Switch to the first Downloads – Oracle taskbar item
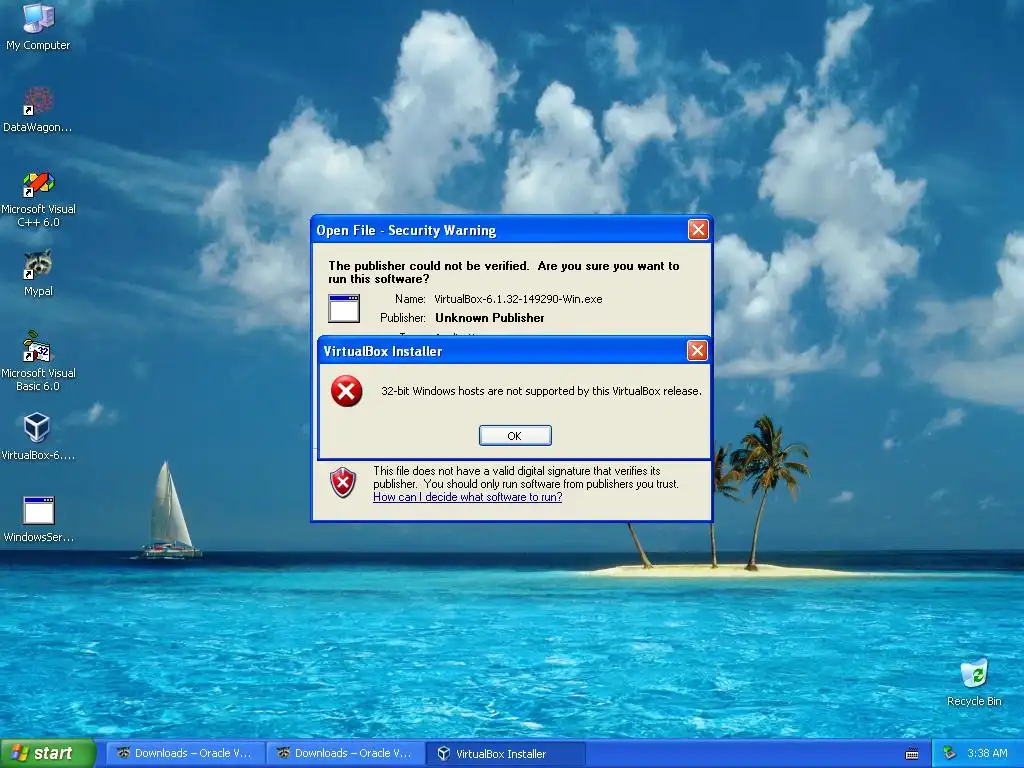Screen dimensions: 1024x768 [185, 753]
